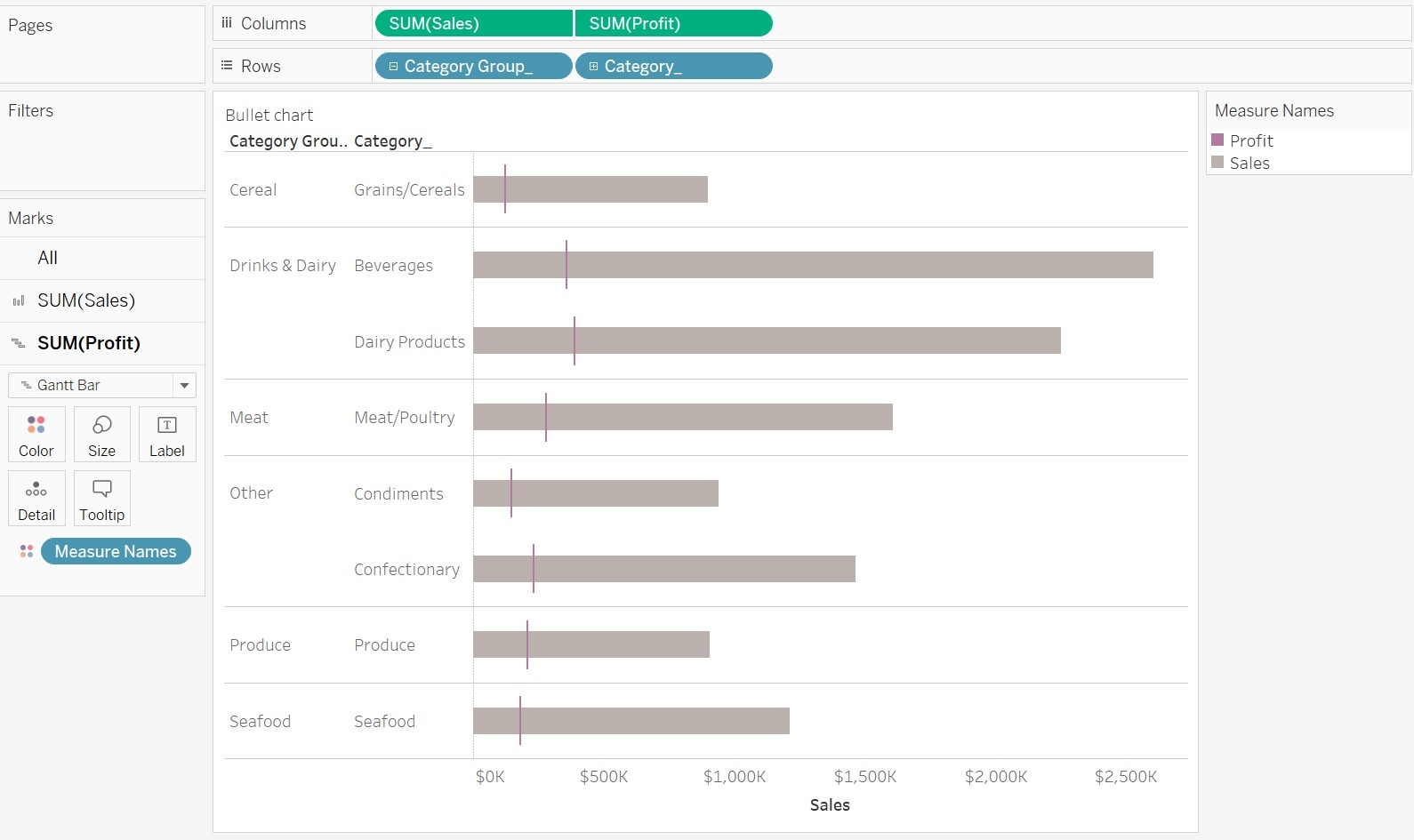The image size is (1414, 840).
Task: Click the Sales color swatch in legend
Action: 1217,163
